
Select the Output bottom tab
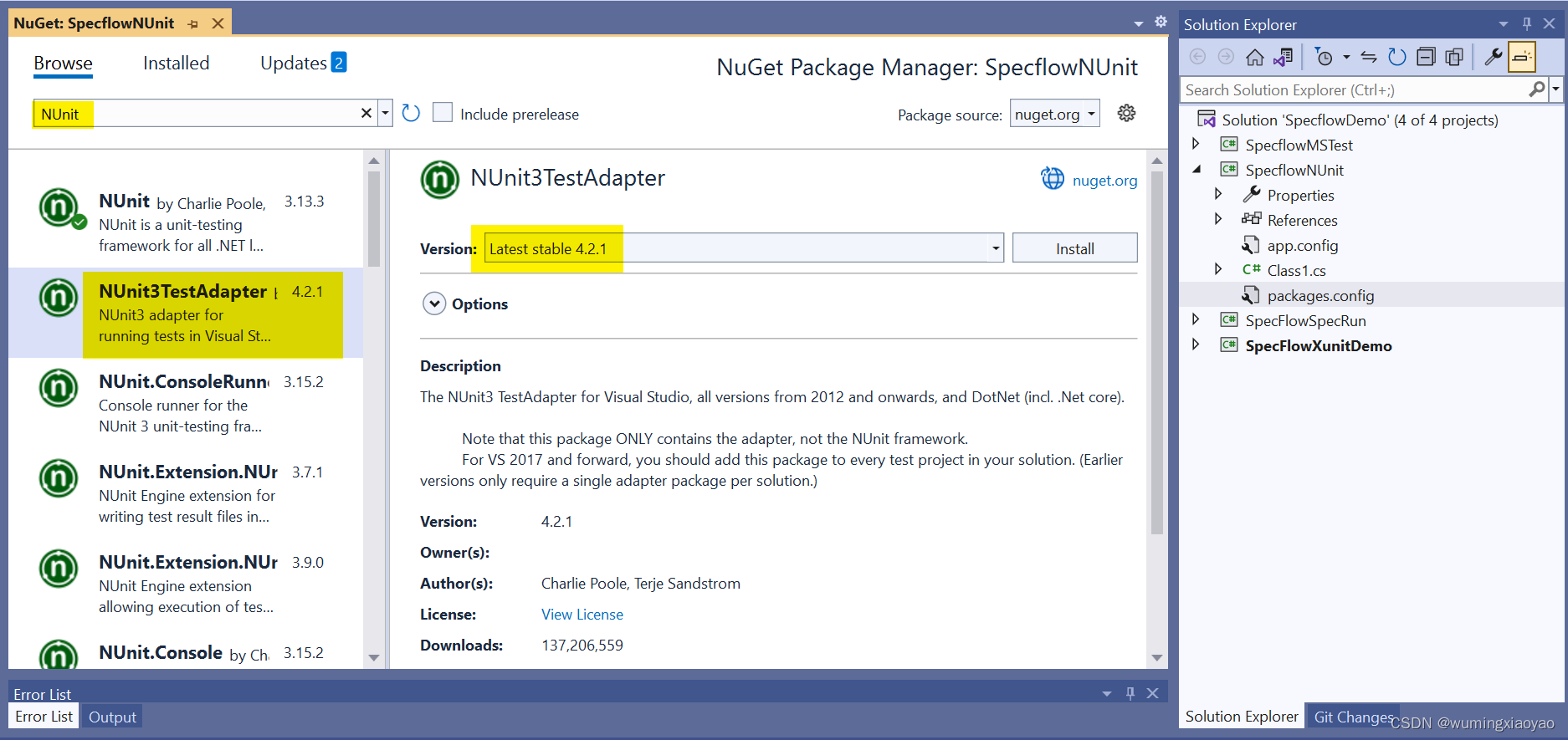pos(112,717)
